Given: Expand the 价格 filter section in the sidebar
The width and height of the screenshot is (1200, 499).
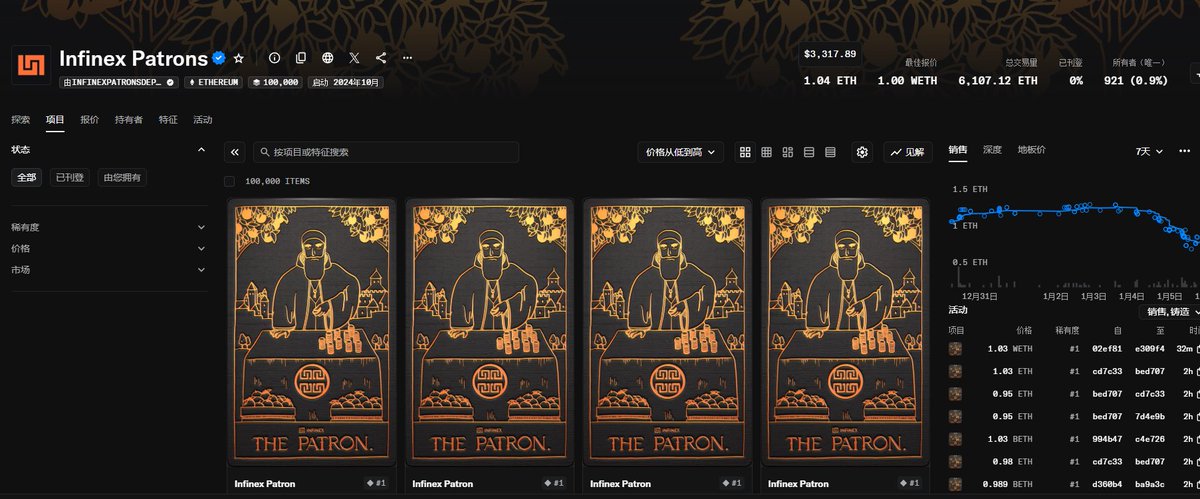Looking at the screenshot, I should (108, 248).
